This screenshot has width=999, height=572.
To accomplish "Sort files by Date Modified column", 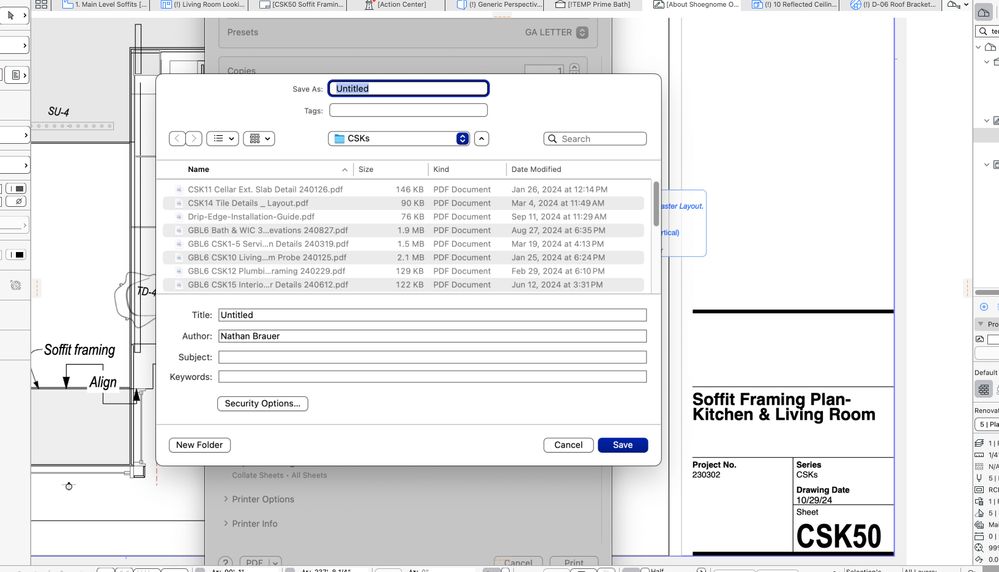I will [x=536, y=169].
